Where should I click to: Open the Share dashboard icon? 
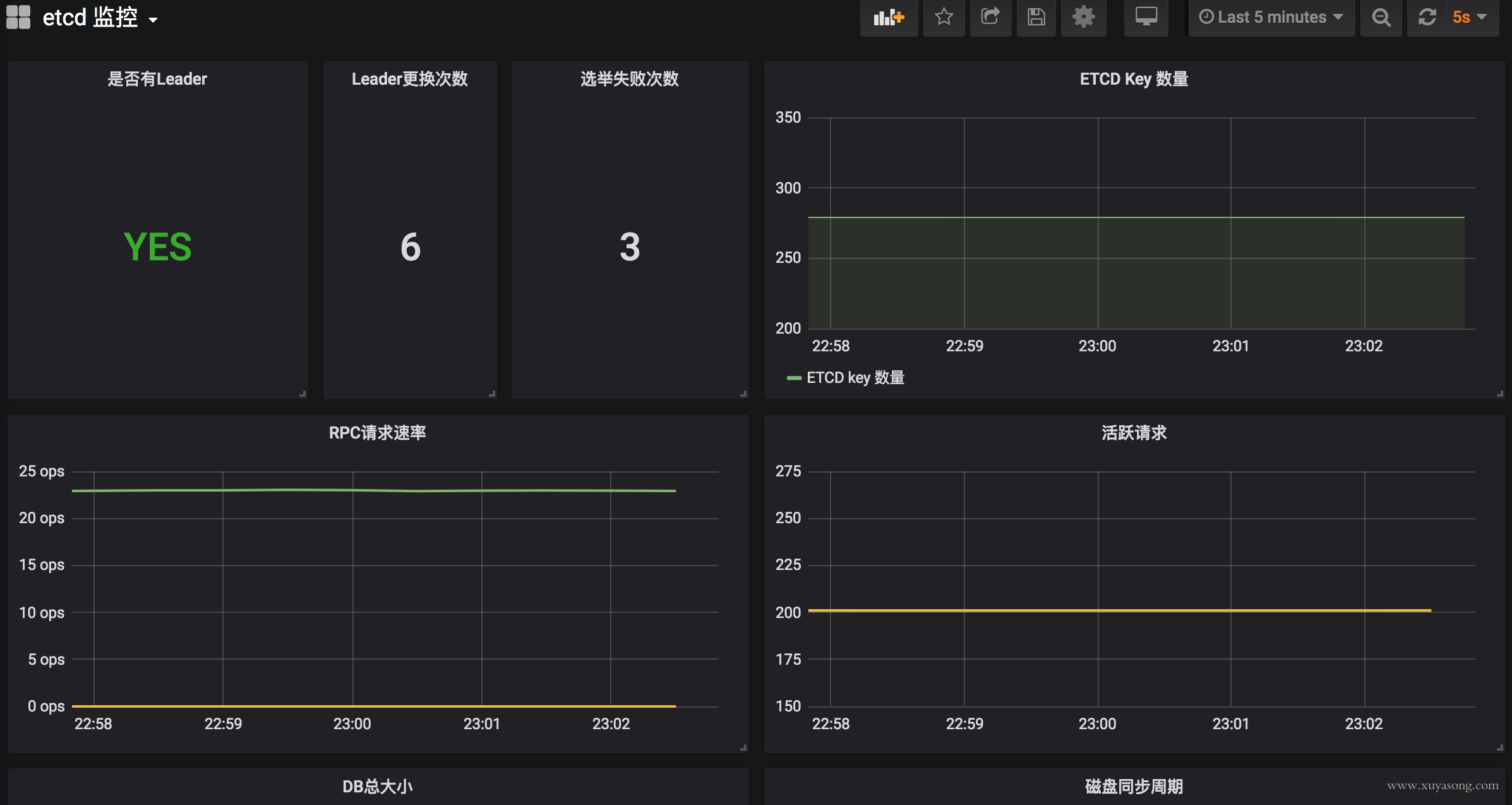tap(990, 17)
